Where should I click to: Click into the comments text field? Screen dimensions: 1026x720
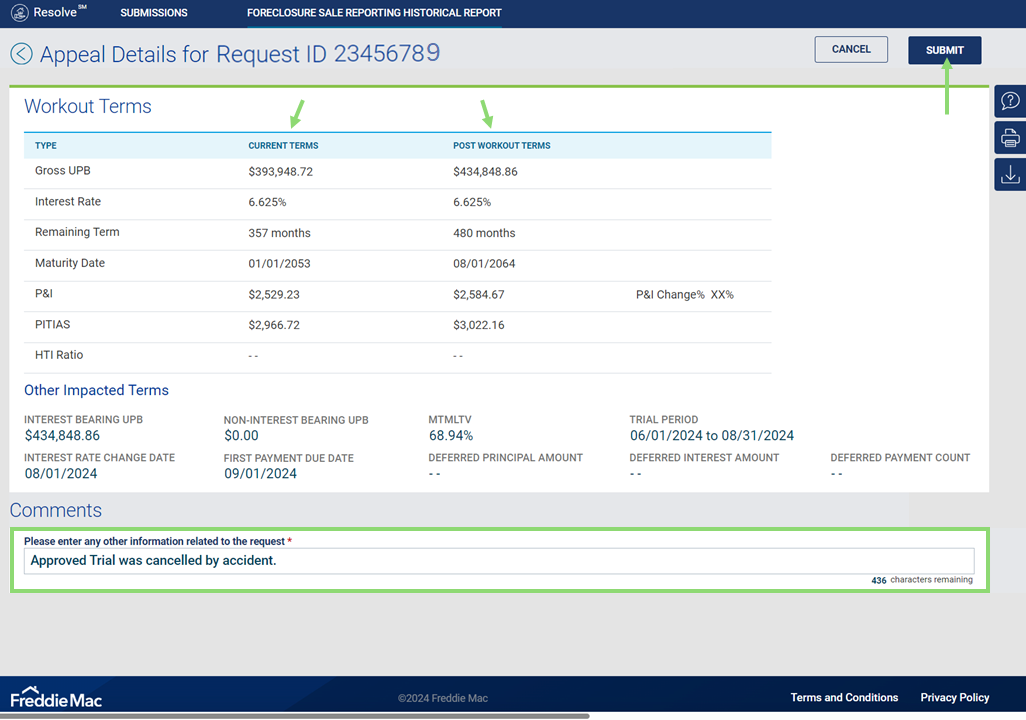(499, 561)
